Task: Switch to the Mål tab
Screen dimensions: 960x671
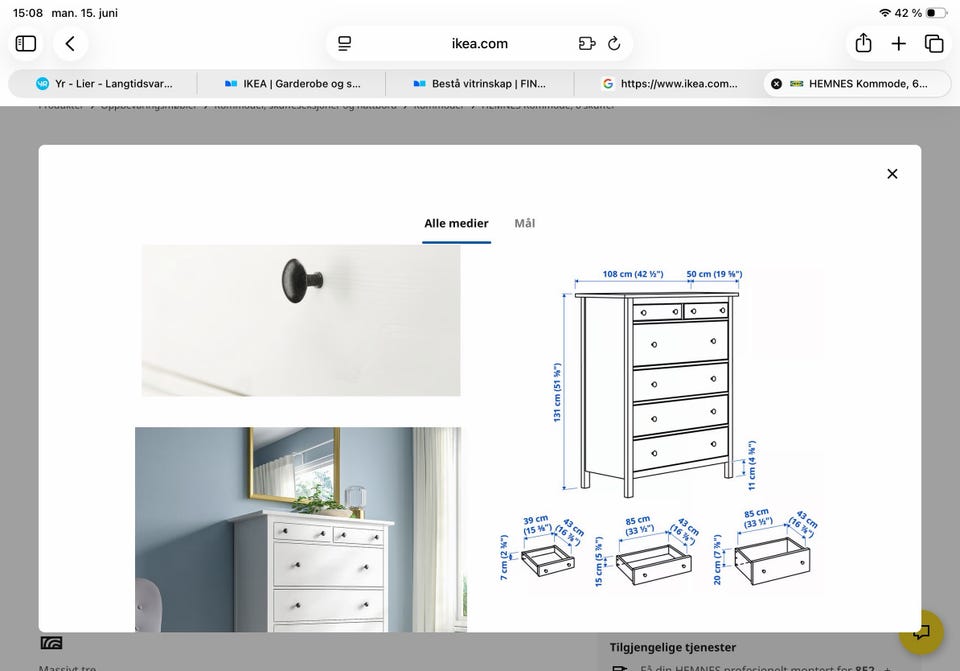Action: pyautogui.click(x=525, y=223)
